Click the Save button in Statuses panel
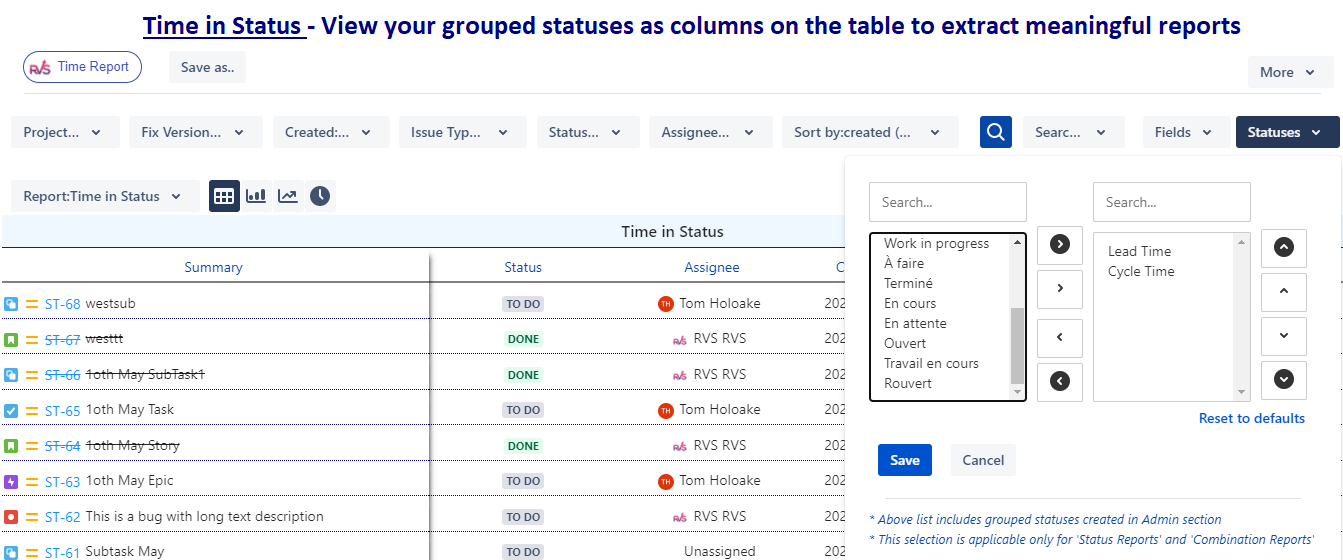Viewport: 1343px width, 560px height. pos(905,460)
